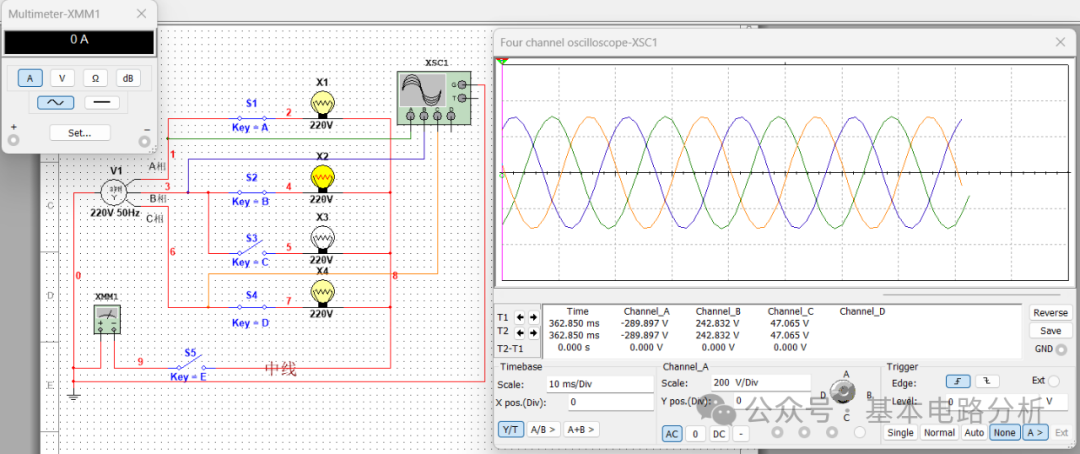The width and height of the screenshot is (1080, 454).
Task: Select rising edge trigger
Action: pyautogui.click(x=957, y=382)
